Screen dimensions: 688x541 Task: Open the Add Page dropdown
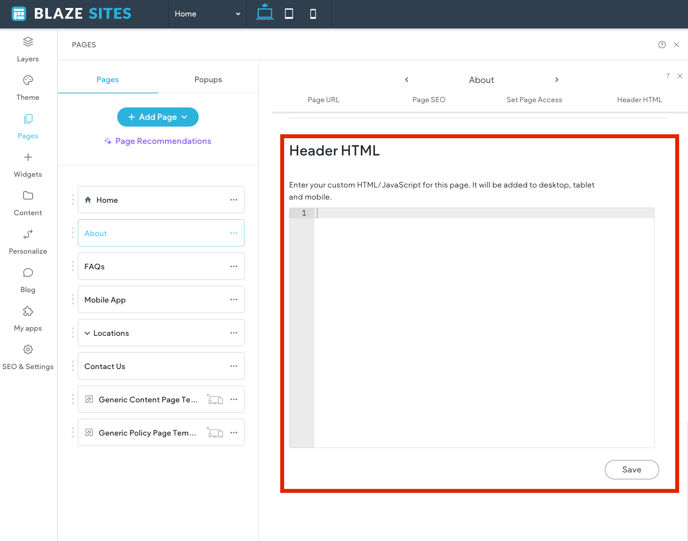(158, 117)
